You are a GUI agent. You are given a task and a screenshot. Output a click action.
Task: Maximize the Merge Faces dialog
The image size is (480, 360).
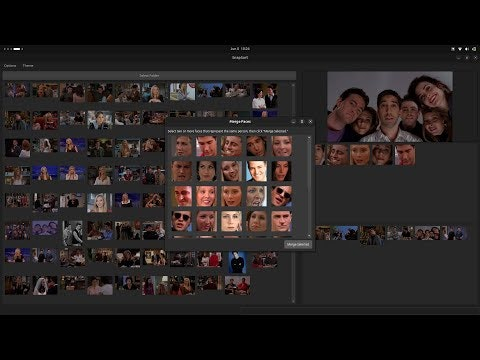pos(302,122)
